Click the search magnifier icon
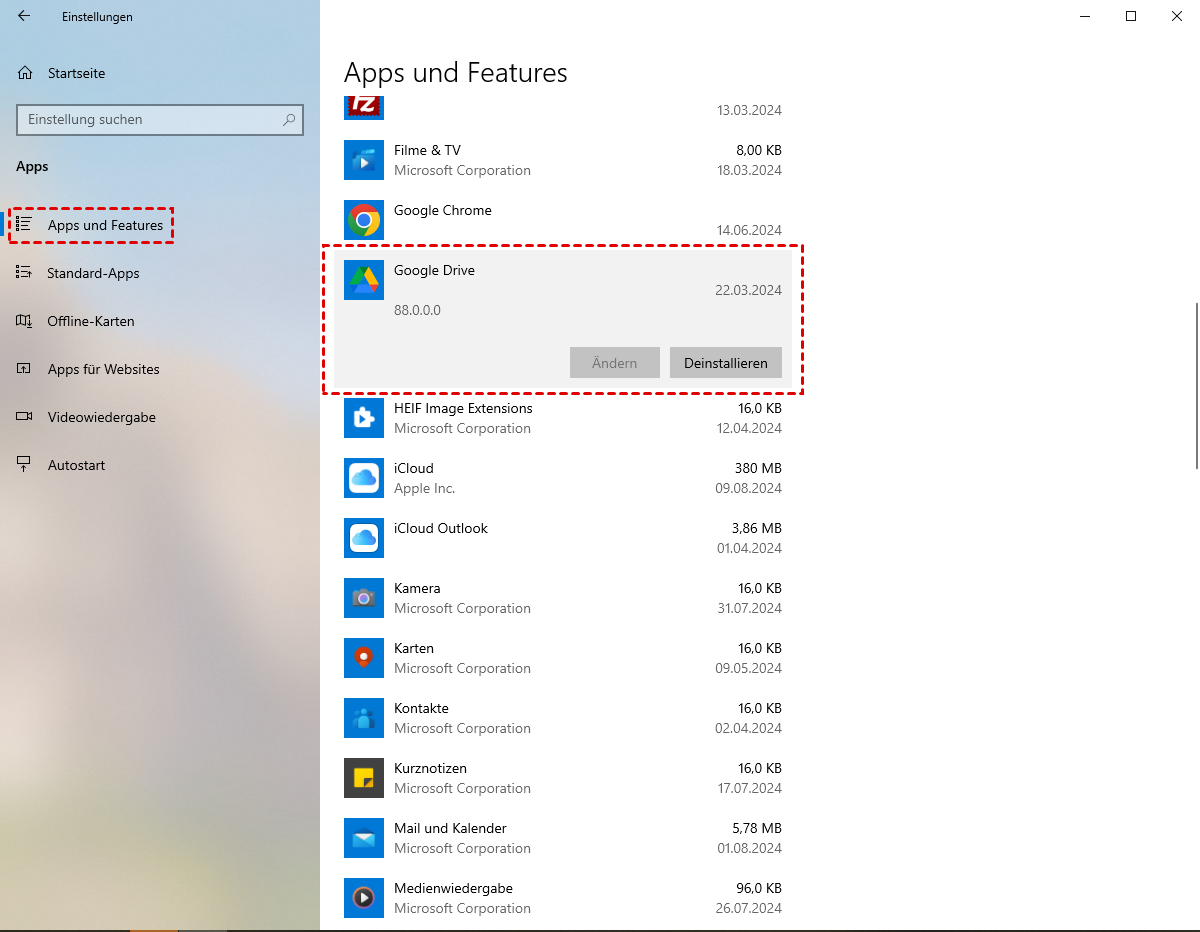1200x932 pixels. [289, 119]
